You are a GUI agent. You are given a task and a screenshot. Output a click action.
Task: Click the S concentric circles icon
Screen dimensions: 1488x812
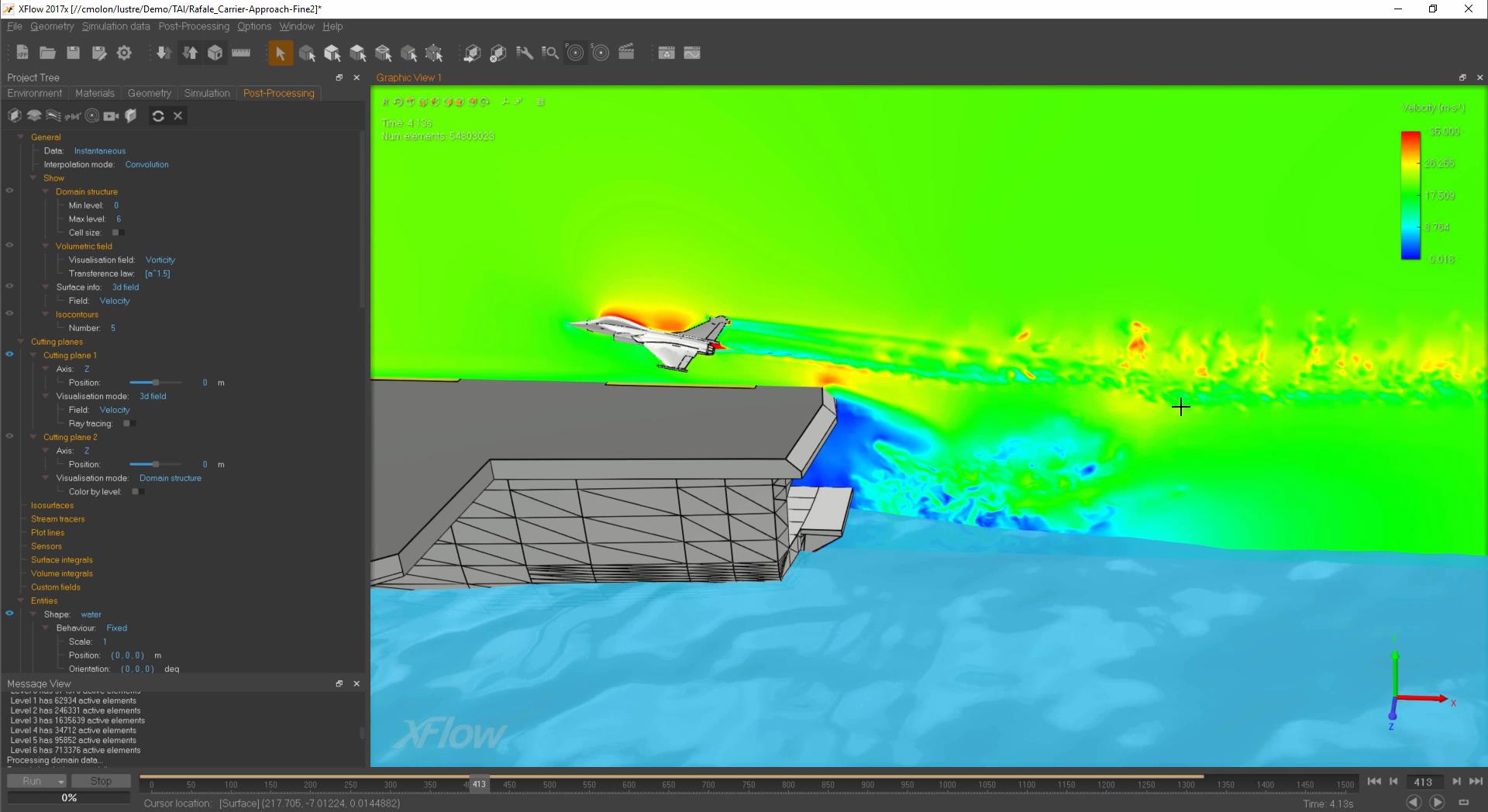click(x=601, y=53)
